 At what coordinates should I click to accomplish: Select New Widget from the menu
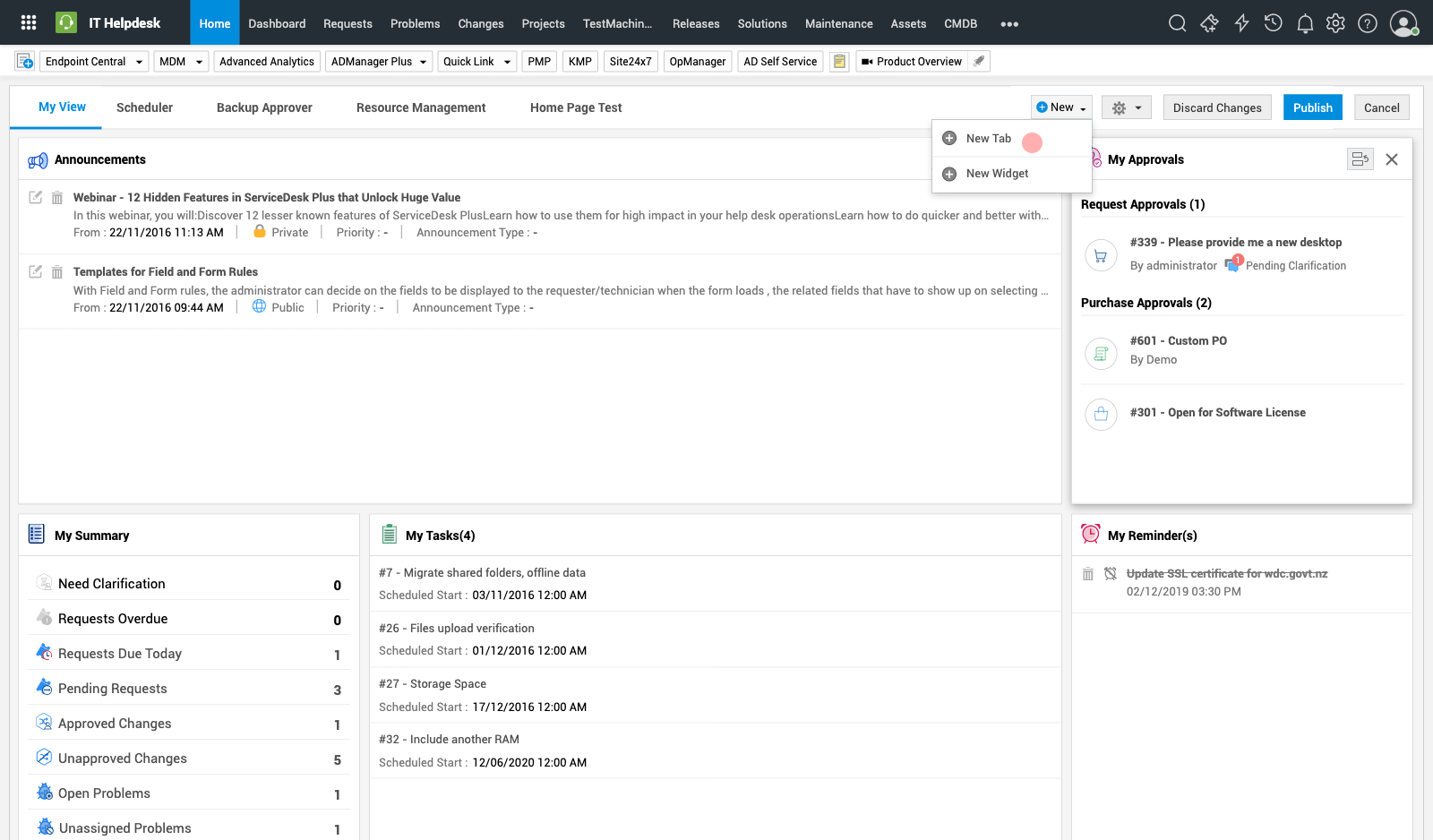pyautogui.click(x=997, y=174)
